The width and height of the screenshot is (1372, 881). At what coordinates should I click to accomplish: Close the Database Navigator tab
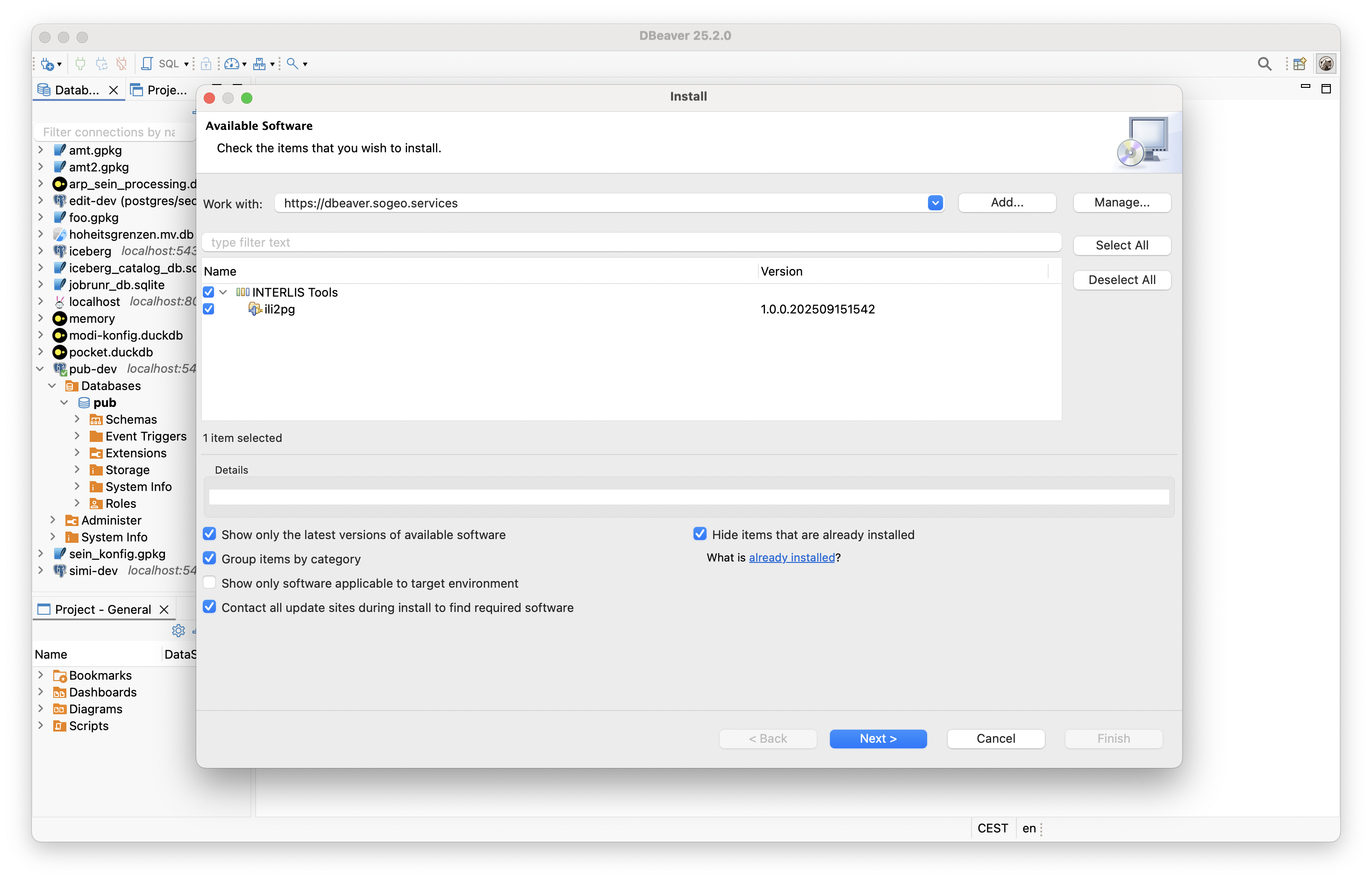[x=113, y=90]
